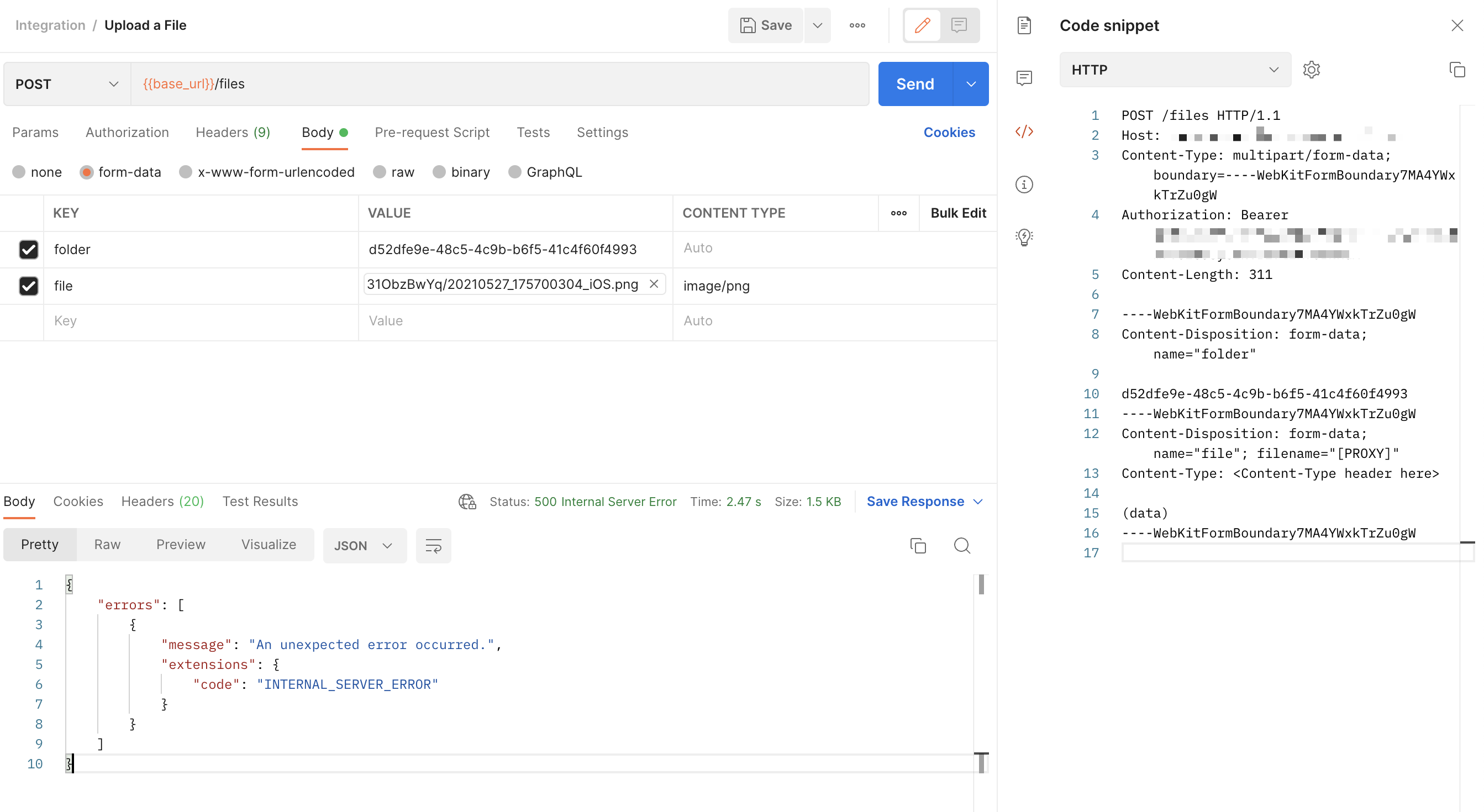Open the Cookies link

click(x=949, y=132)
